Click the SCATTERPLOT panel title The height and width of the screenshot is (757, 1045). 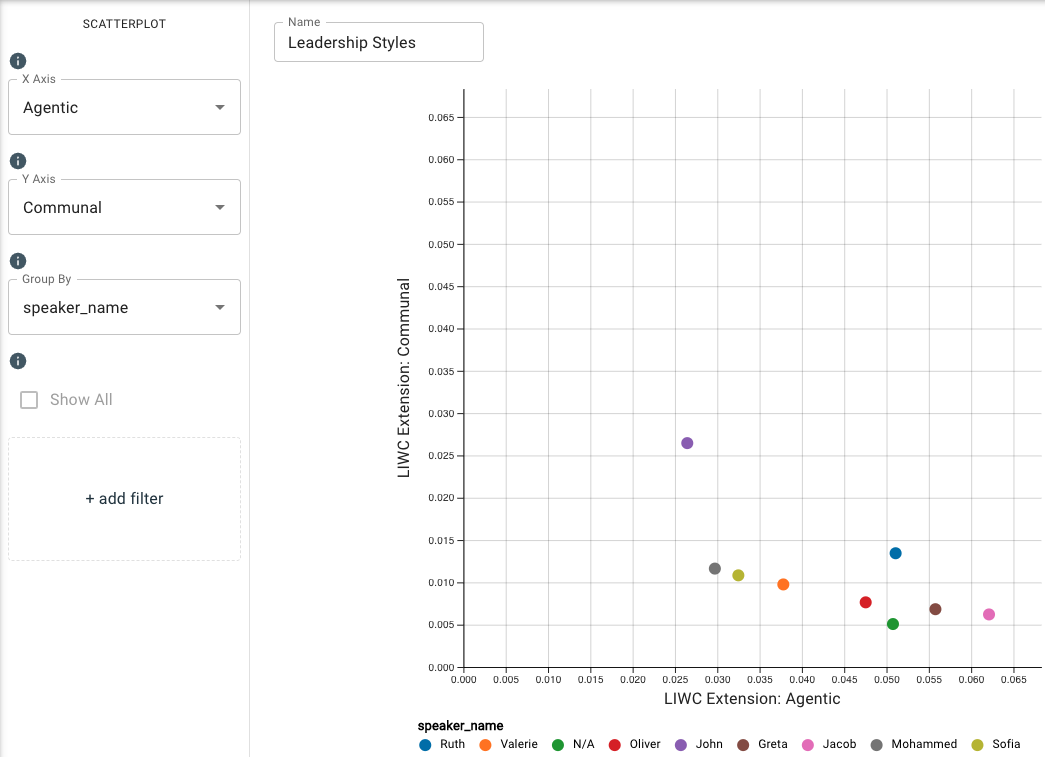pos(123,23)
